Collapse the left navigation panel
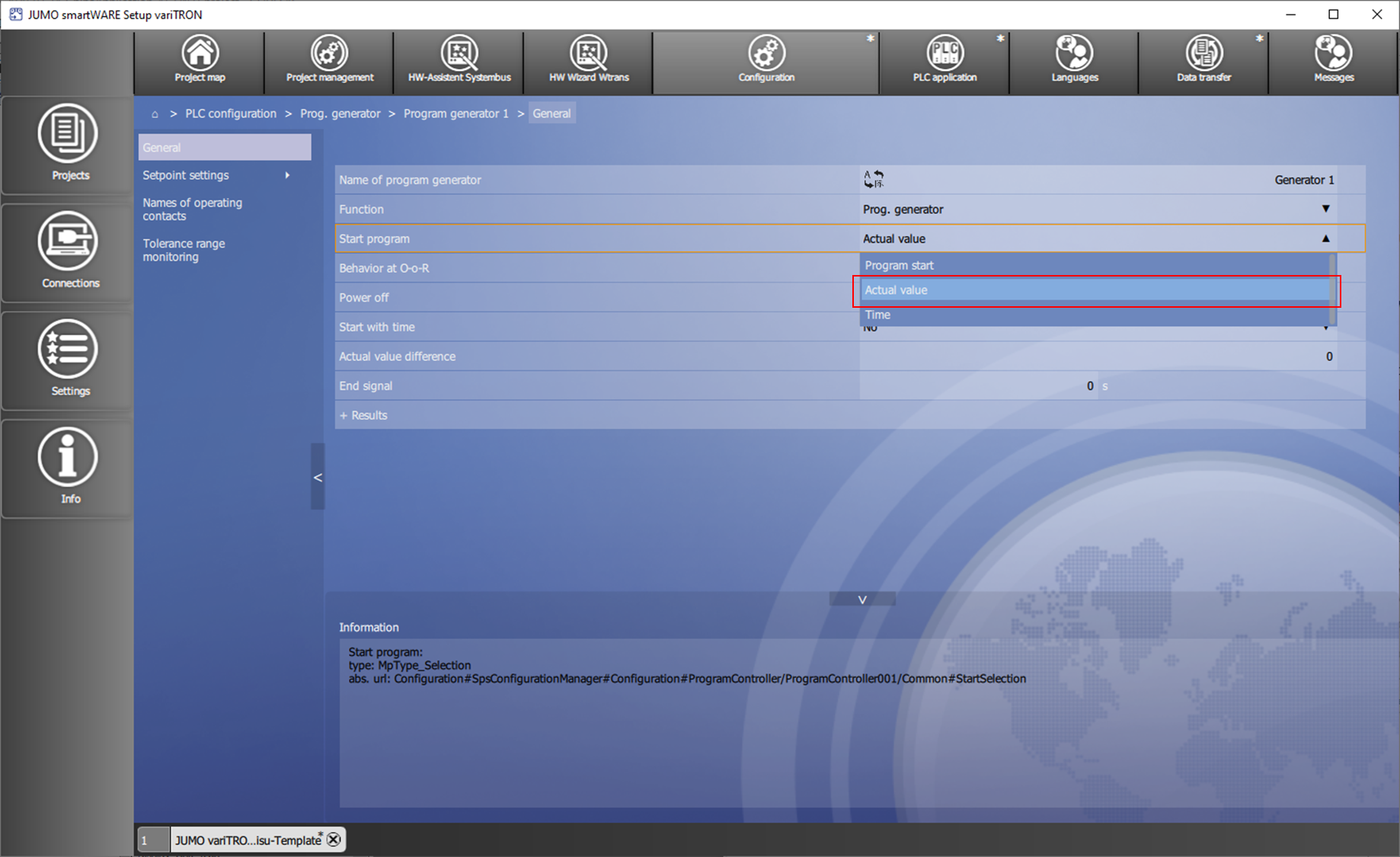This screenshot has height=857, width=1400. [x=318, y=478]
